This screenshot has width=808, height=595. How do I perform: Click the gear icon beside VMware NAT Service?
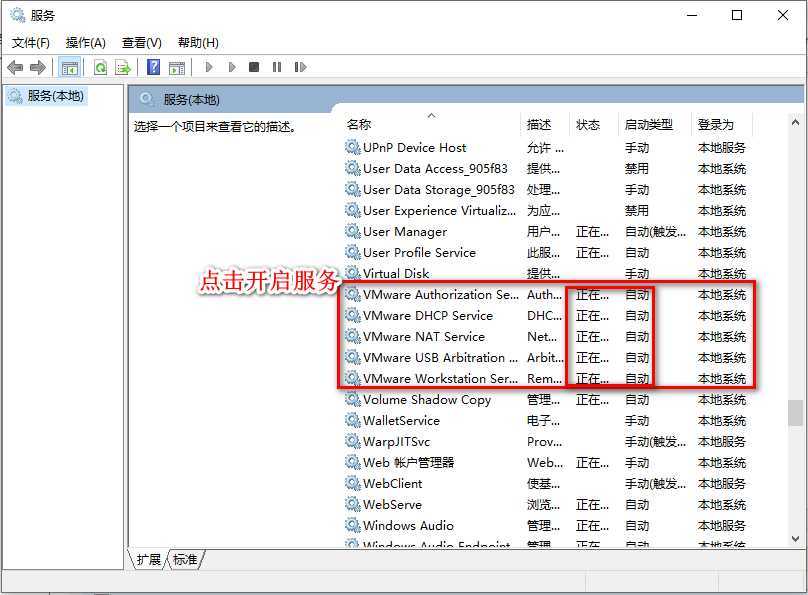pyautogui.click(x=352, y=336)
